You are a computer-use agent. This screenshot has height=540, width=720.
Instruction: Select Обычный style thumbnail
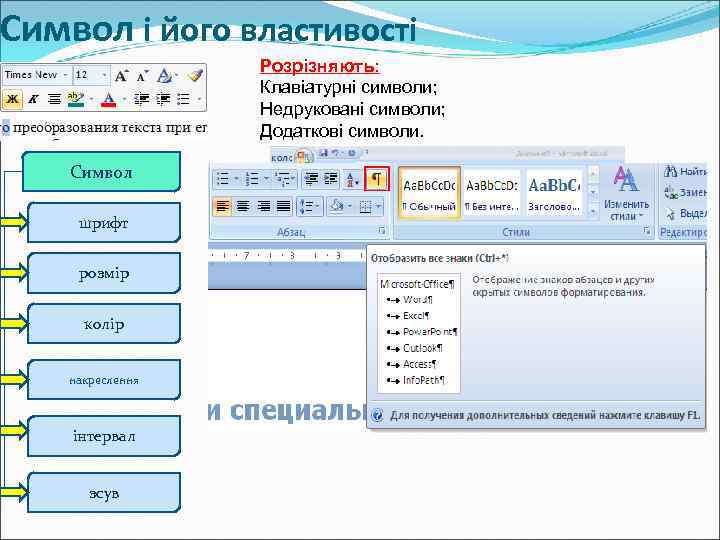429,193
